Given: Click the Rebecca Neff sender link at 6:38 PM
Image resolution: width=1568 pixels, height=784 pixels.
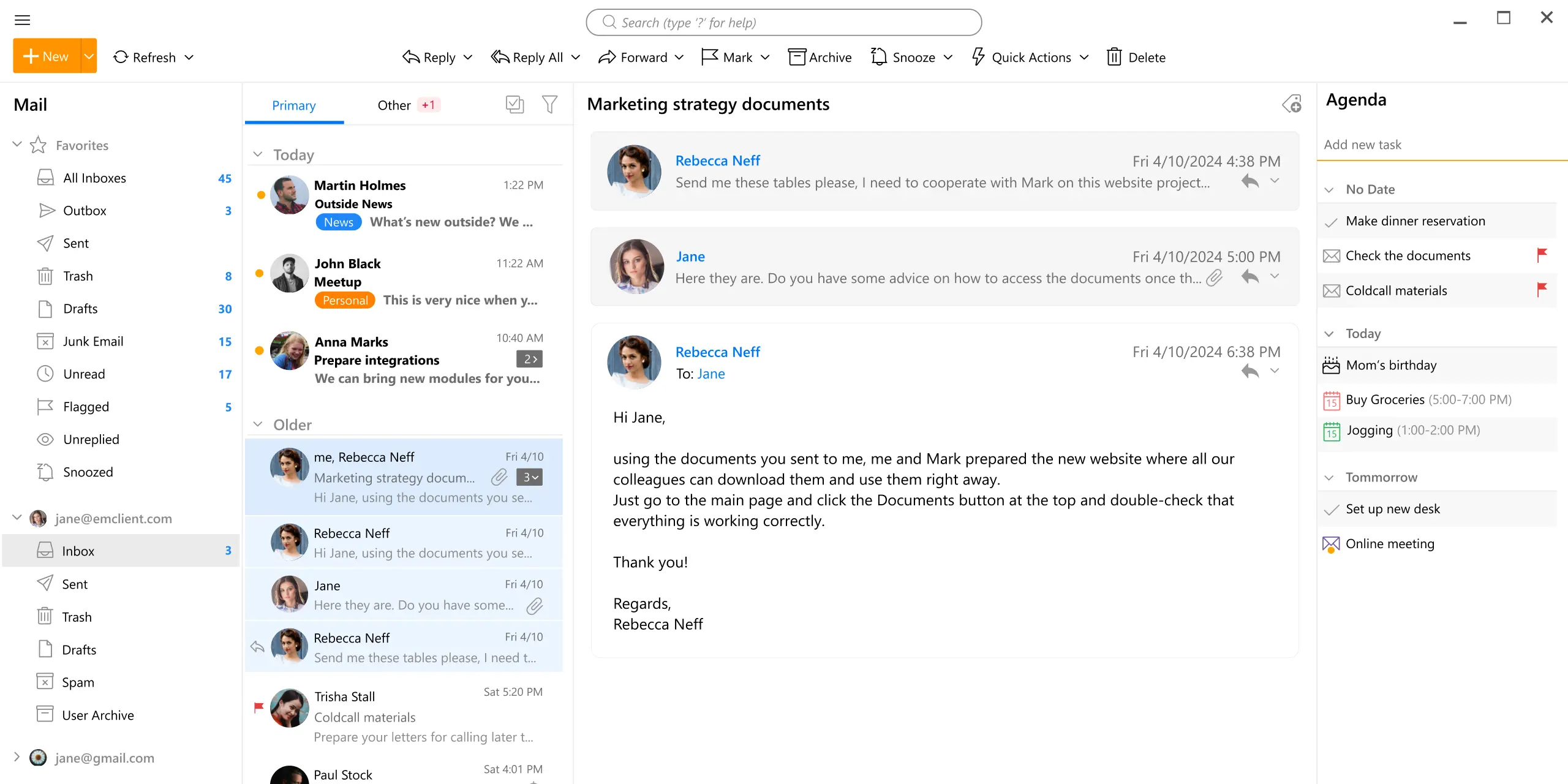Looking at the screenshot, I should (717, 352).
